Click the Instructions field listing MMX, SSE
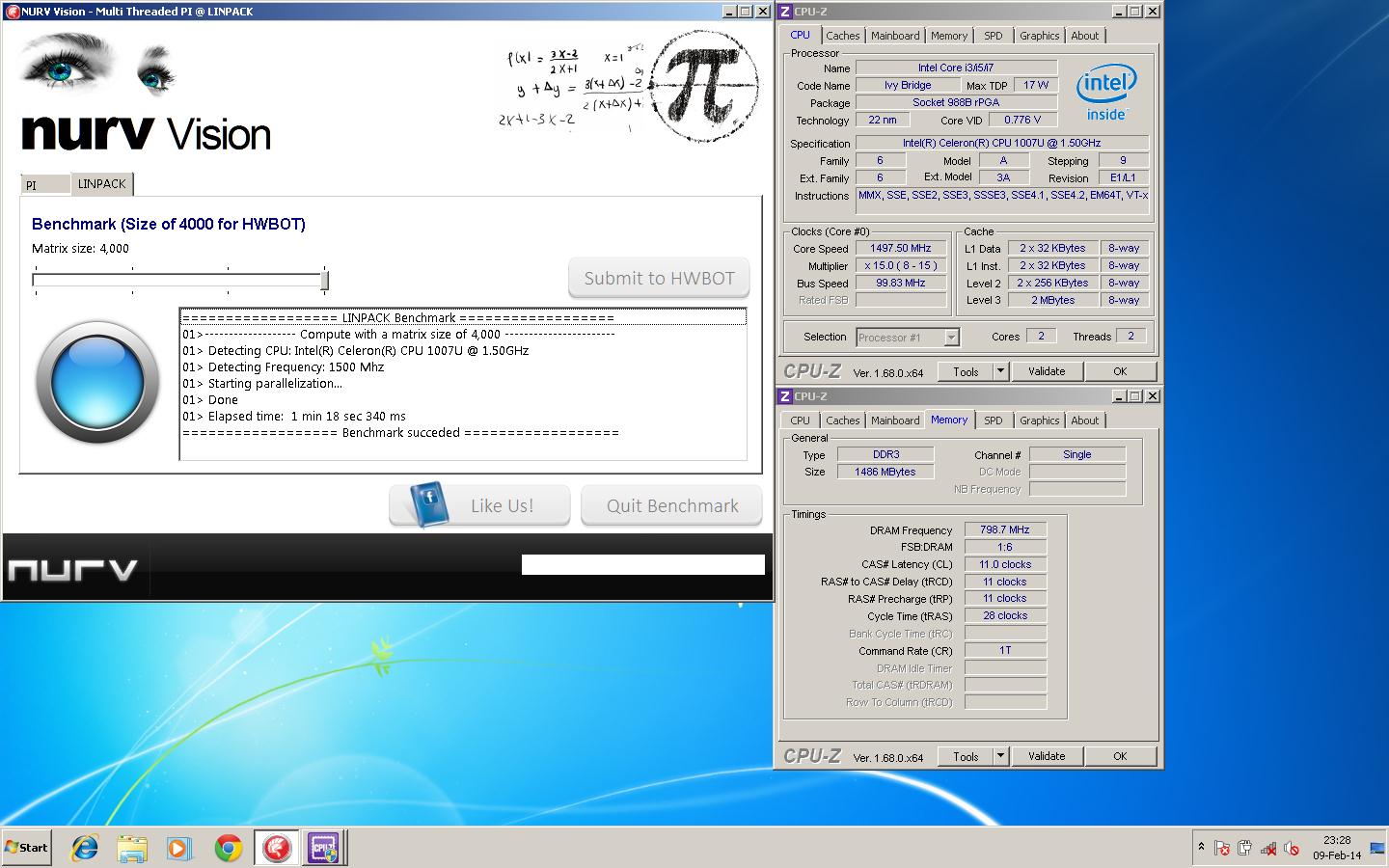 point(1002,200)
